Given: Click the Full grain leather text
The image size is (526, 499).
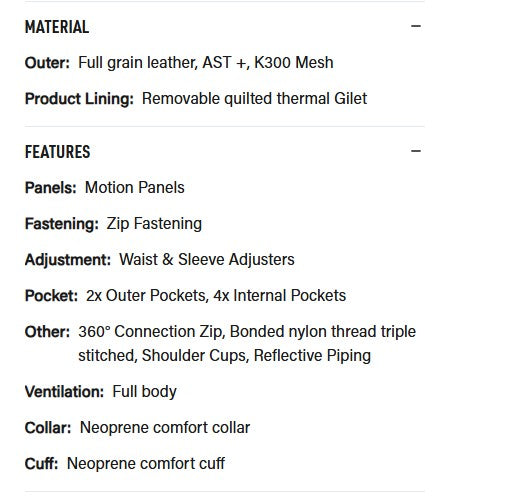Looking at the screenshot, I should [138, 63].
